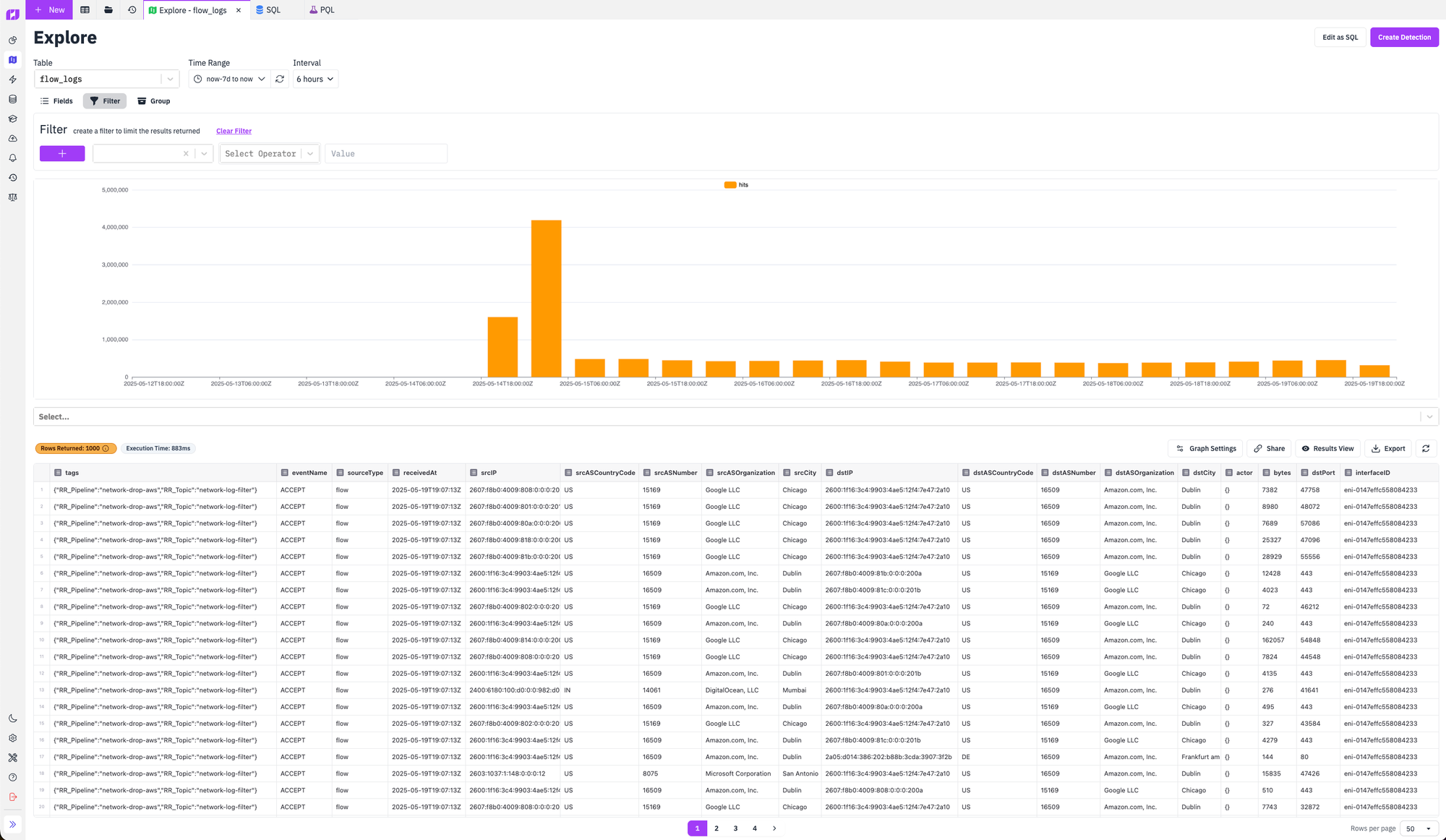Click the database icon in left sidebar
Screen dimensions: 1446x840
12,99
